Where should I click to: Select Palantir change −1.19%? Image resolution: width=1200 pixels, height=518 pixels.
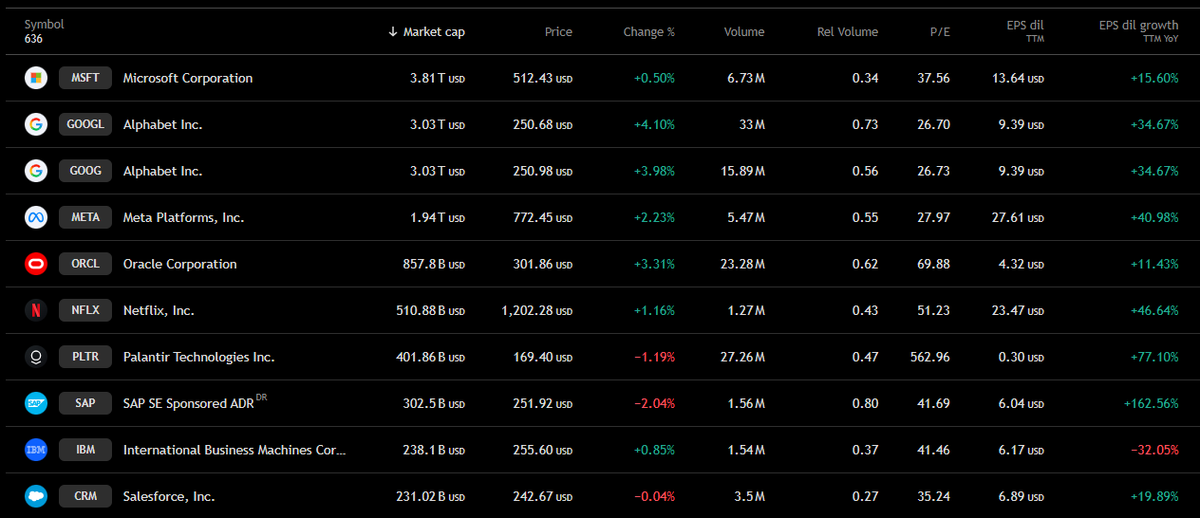654,357
